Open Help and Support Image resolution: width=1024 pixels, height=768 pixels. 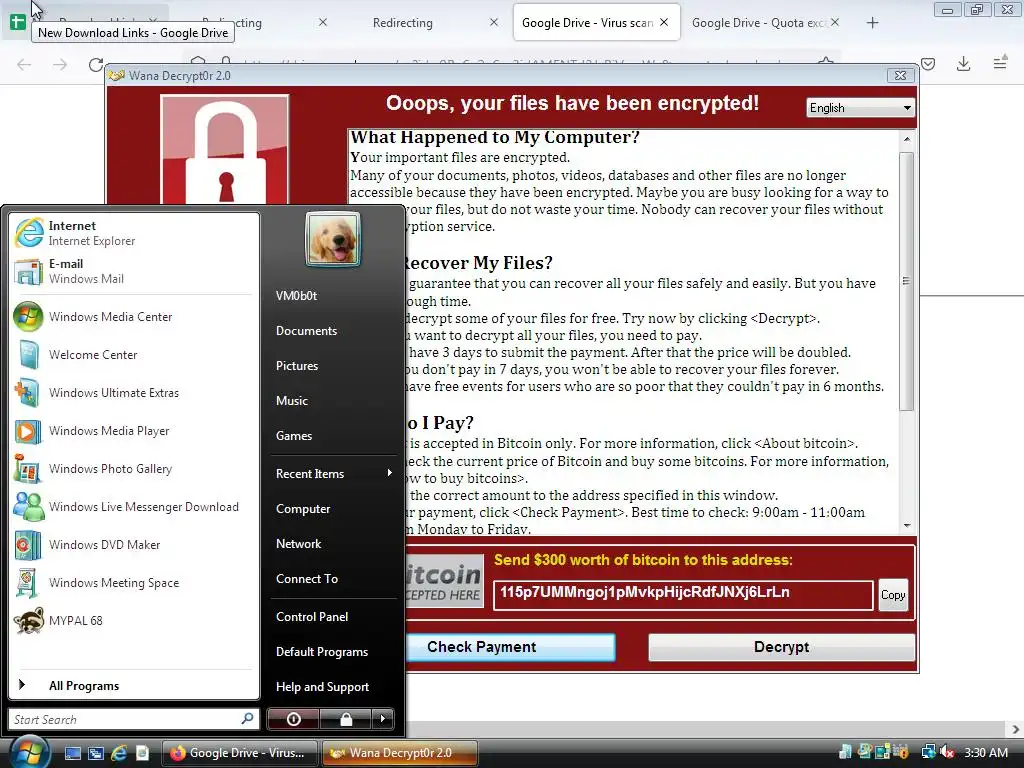[333, 687]
